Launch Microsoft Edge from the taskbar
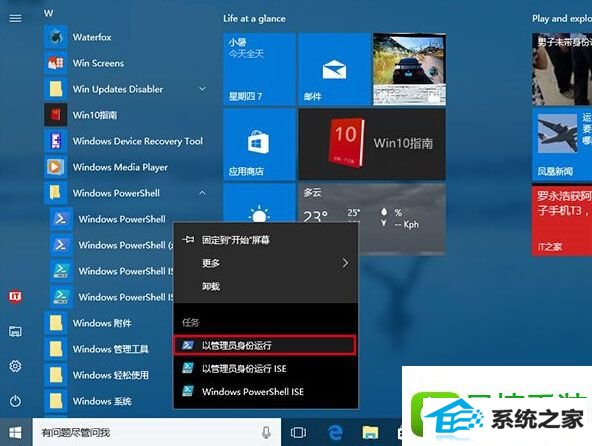Image resolution: width=592 pixels, height=446 pixels. pyautogui.click(x=335, y=433)
